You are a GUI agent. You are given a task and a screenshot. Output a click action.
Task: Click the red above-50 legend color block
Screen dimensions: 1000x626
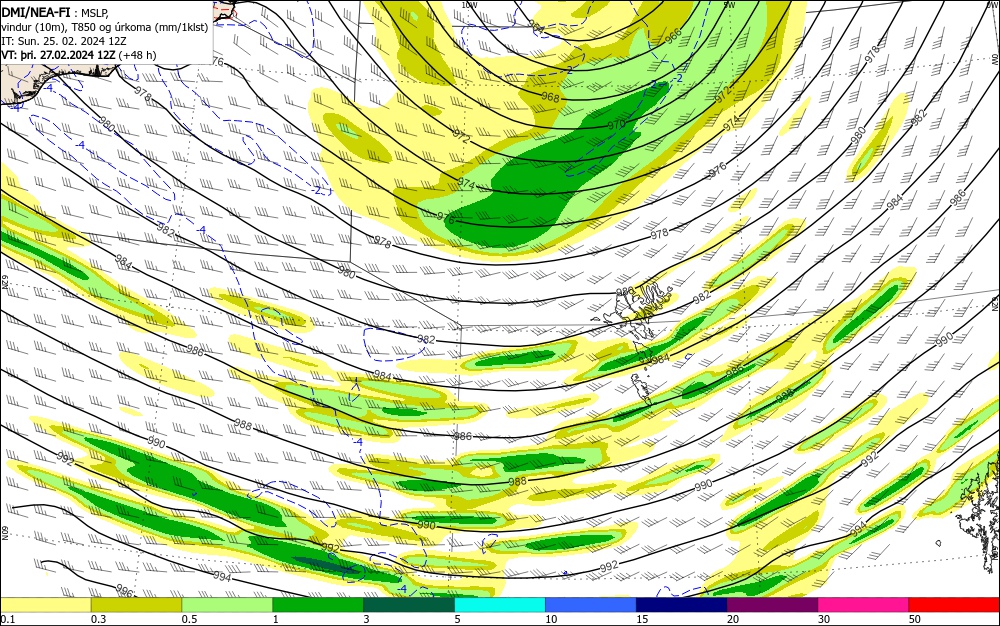pyautogui.click(x=954, y=605)
